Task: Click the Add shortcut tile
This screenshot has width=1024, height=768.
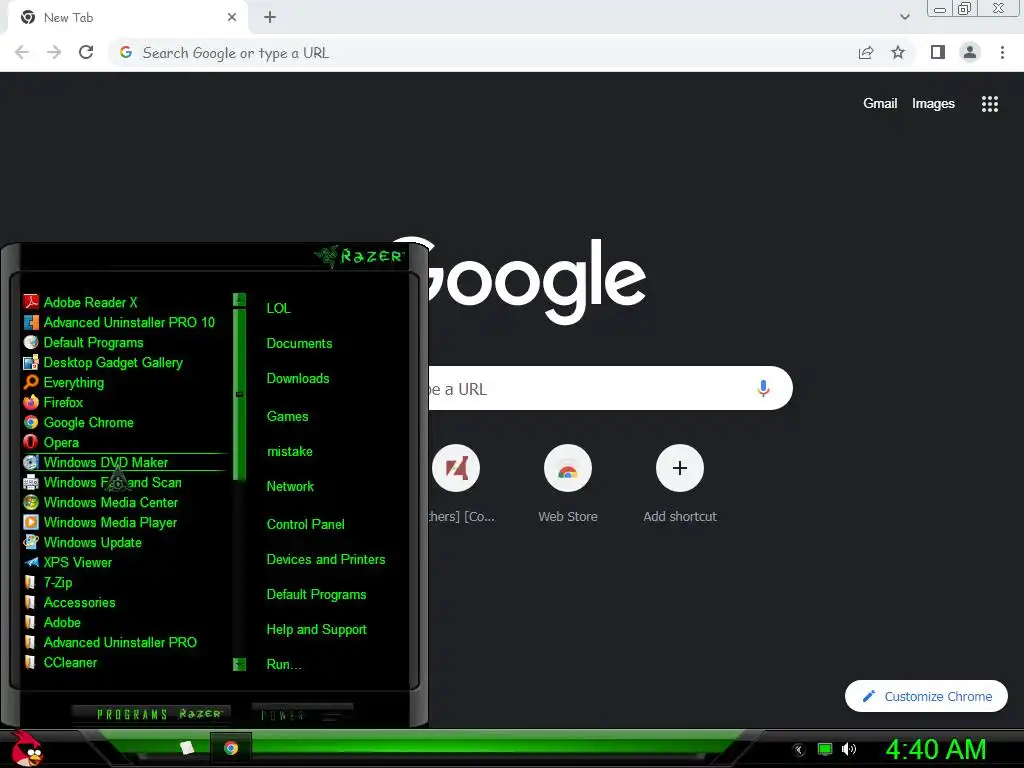Action: [680, 484]
